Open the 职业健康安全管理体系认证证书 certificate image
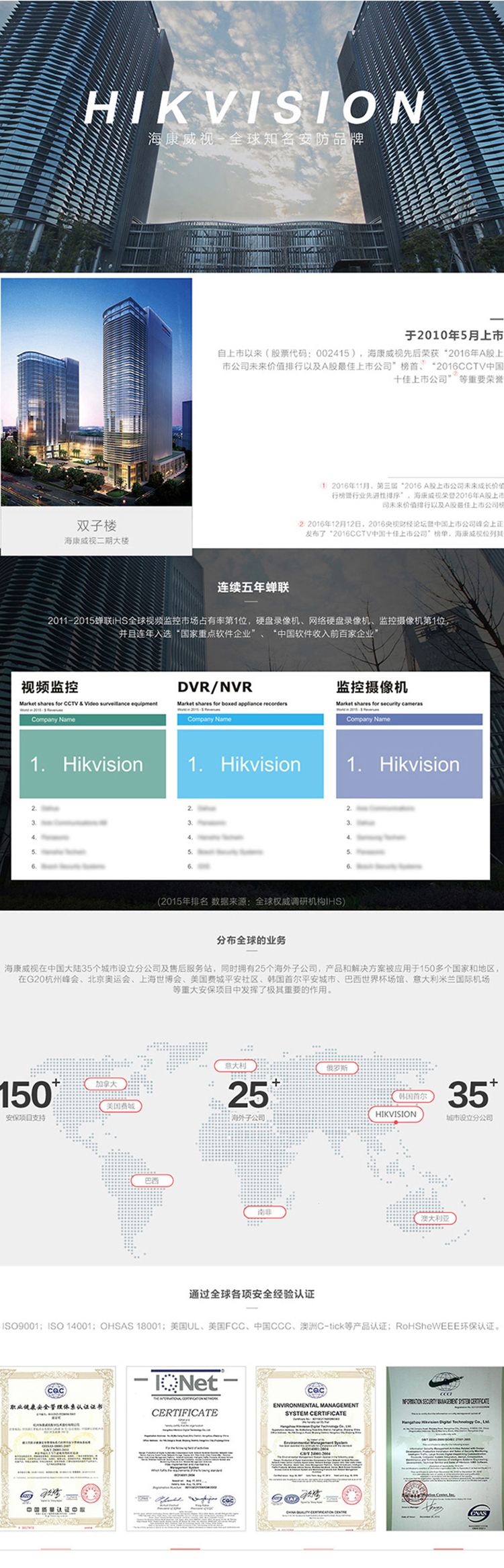This screenshot has height=1568, width=504. click(x=58, y=1449)
